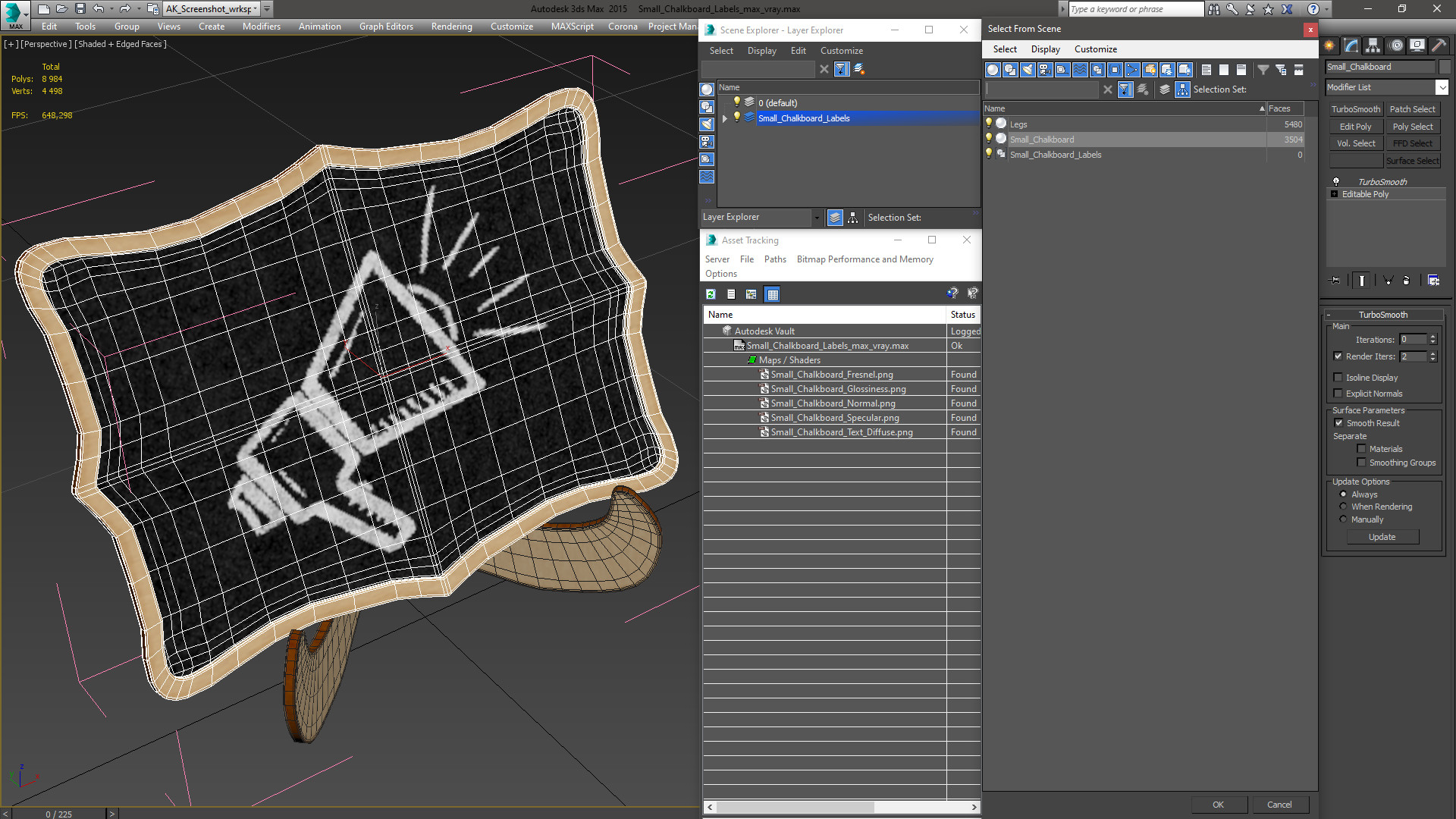The width and height of the screenshot is (1456, 819).
Task: Toggle Render Iters checkbox in TurboSmooth
Action: click(1338, 356)
